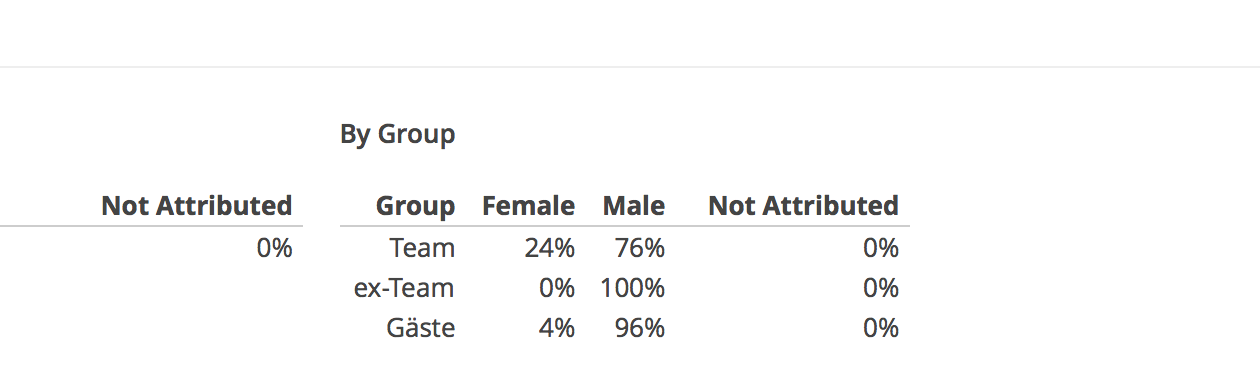Click the horizontal divider line at top

click(x=630, y=67)
